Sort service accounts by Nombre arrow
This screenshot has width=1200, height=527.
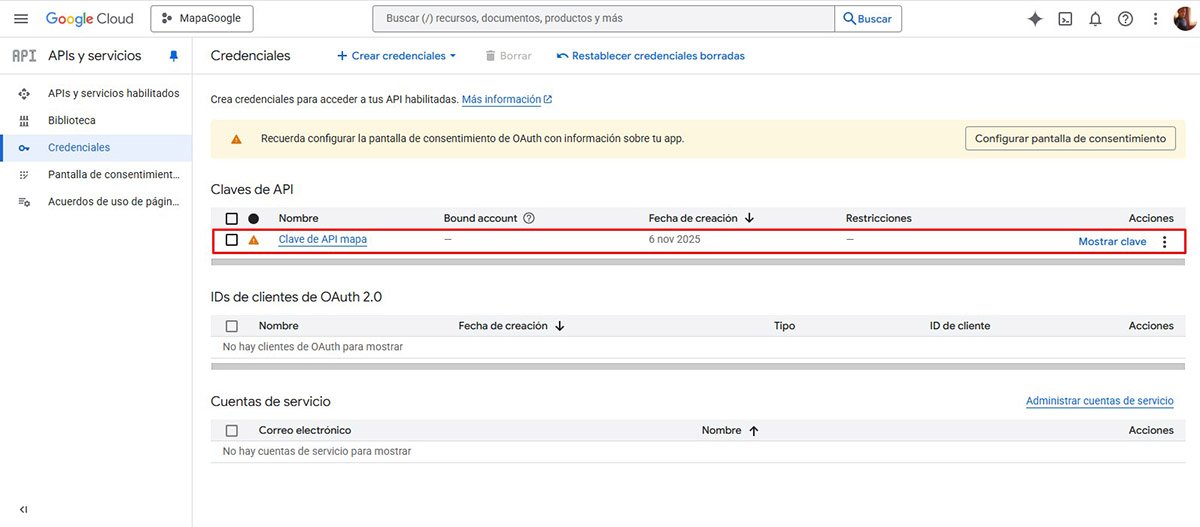(754, 431)
